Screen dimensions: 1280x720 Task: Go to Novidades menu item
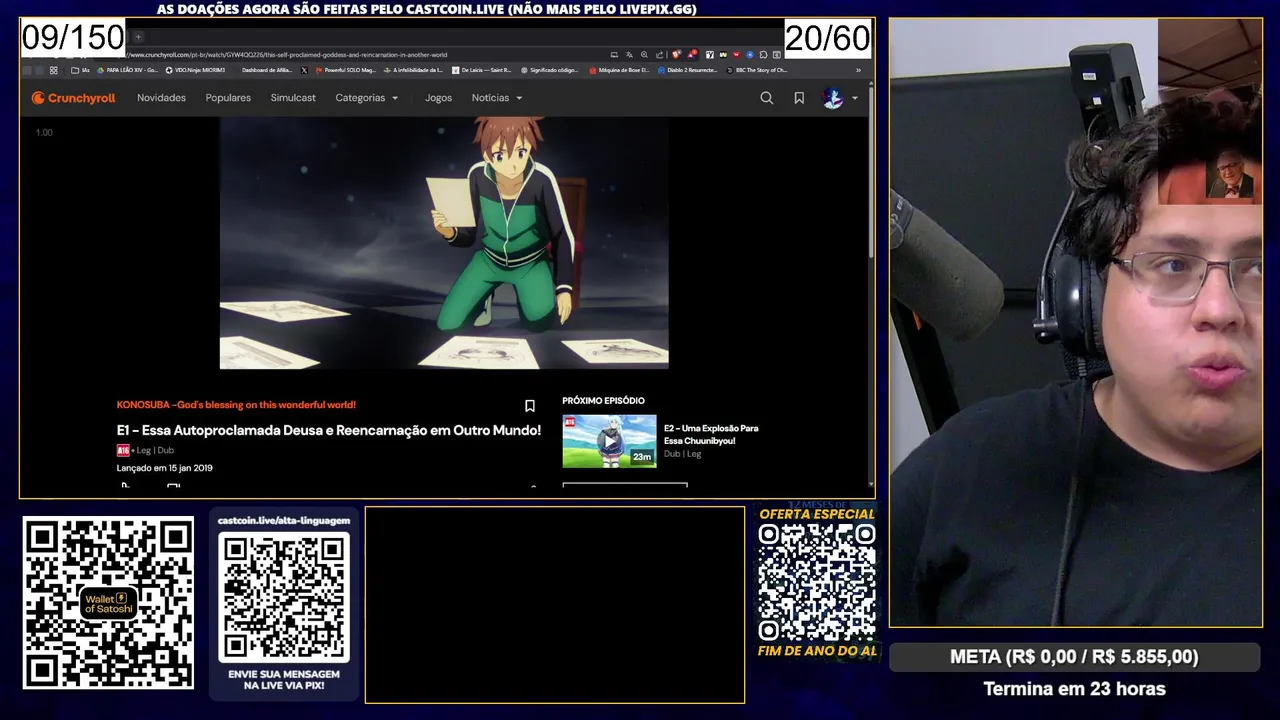[161, 98]
